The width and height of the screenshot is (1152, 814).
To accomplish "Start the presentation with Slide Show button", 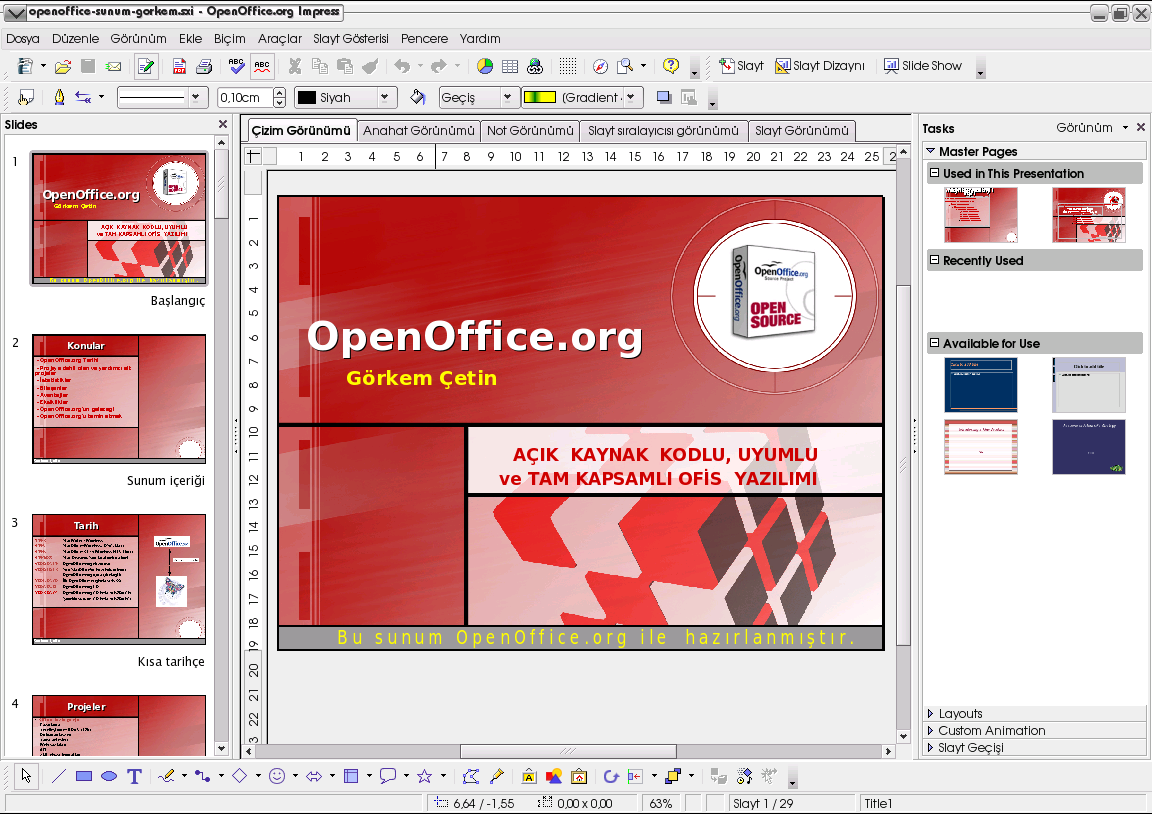I will click(923, 65).
